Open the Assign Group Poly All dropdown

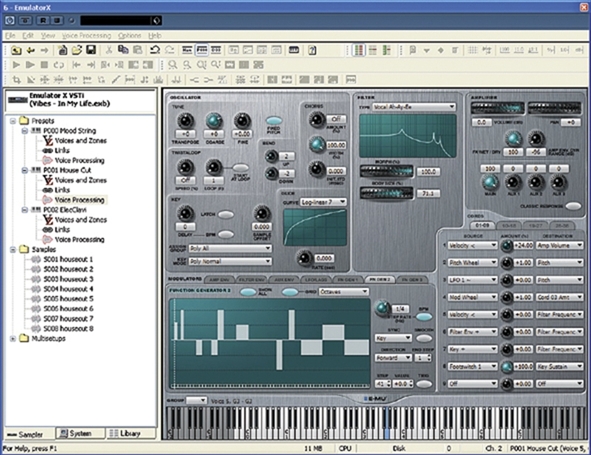pyautogui.click(x=230, y=248)
